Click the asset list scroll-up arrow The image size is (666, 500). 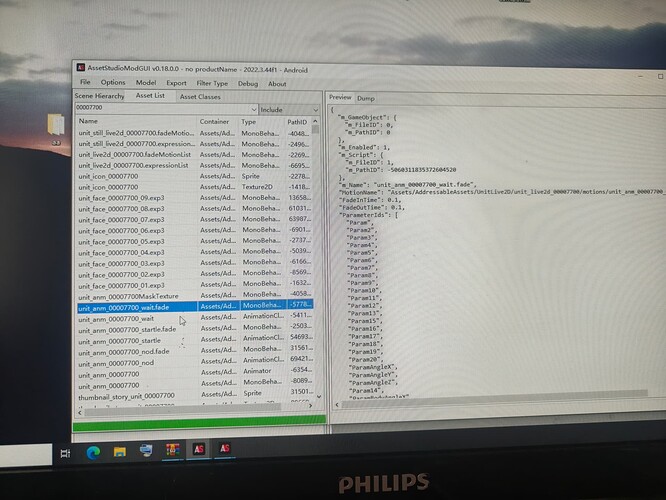point(316,121)
